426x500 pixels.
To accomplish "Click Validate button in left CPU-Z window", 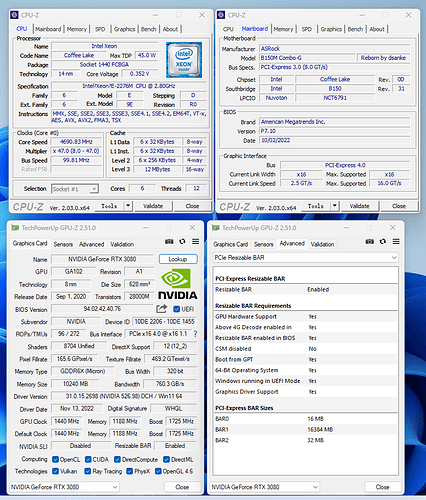I will 153,206.
